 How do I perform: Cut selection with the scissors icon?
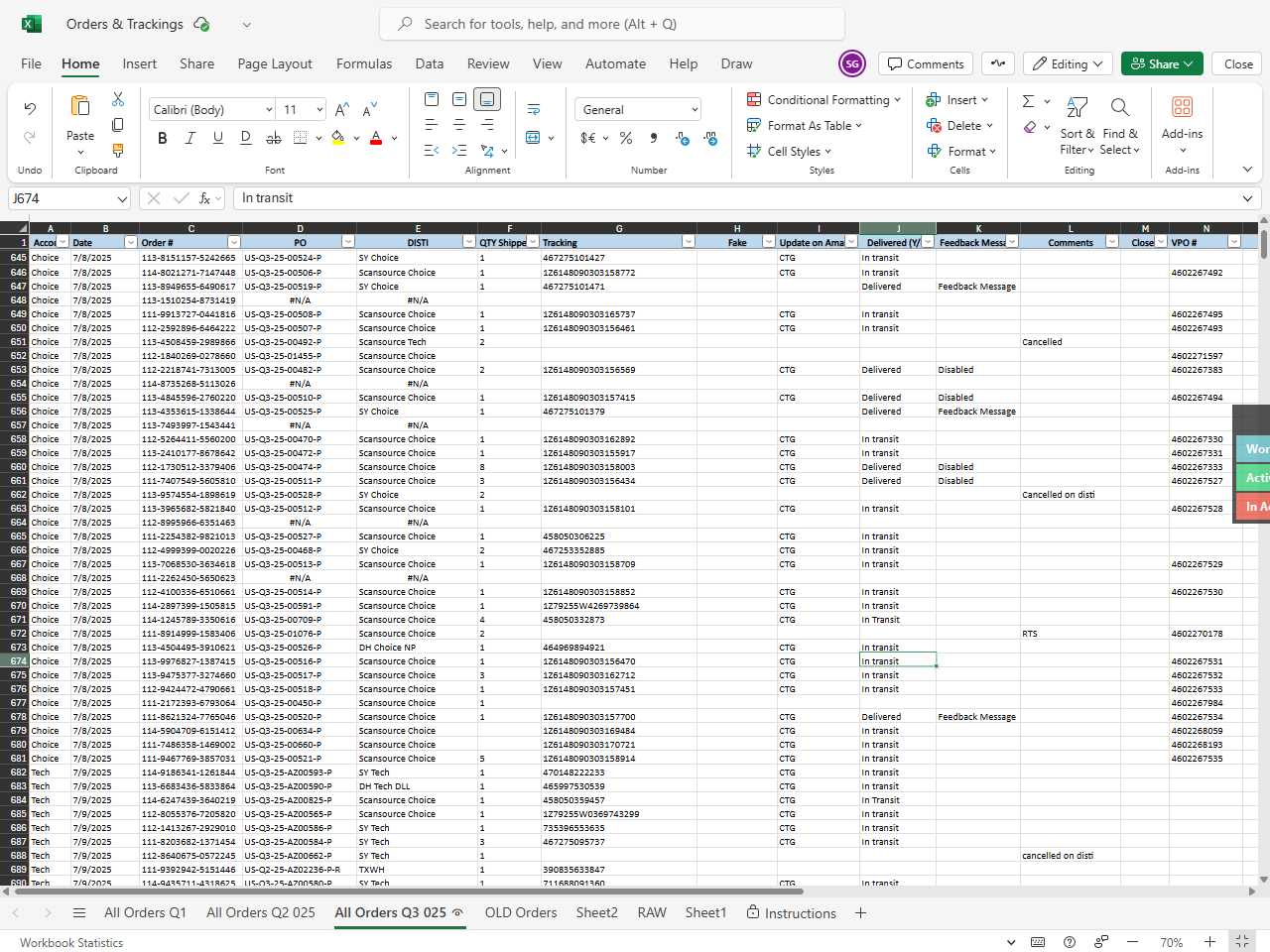click(118, 99)
